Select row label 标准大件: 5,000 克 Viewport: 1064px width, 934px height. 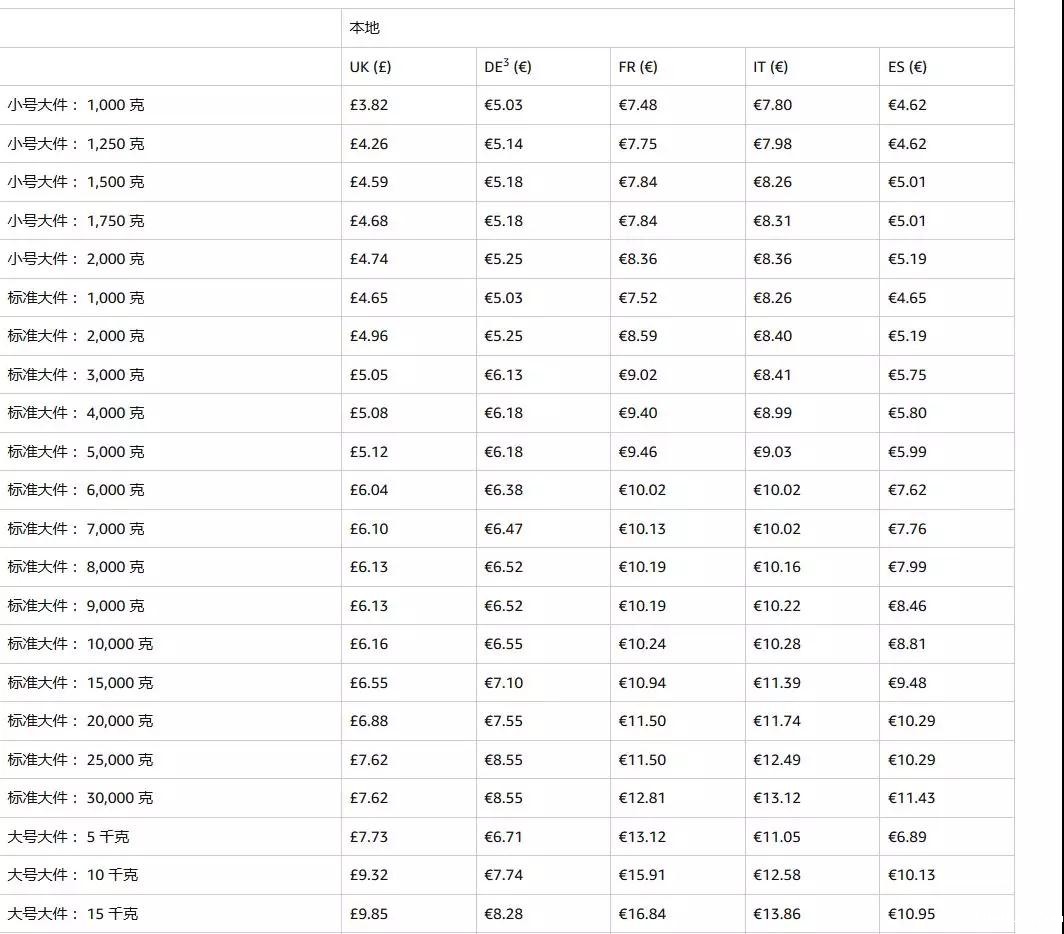(x=76, y=452)
